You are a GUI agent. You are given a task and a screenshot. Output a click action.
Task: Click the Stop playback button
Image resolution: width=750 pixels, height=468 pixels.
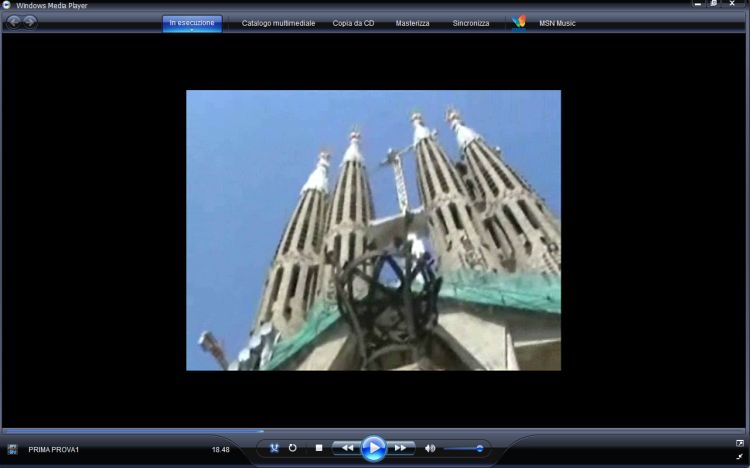(318, 448)
